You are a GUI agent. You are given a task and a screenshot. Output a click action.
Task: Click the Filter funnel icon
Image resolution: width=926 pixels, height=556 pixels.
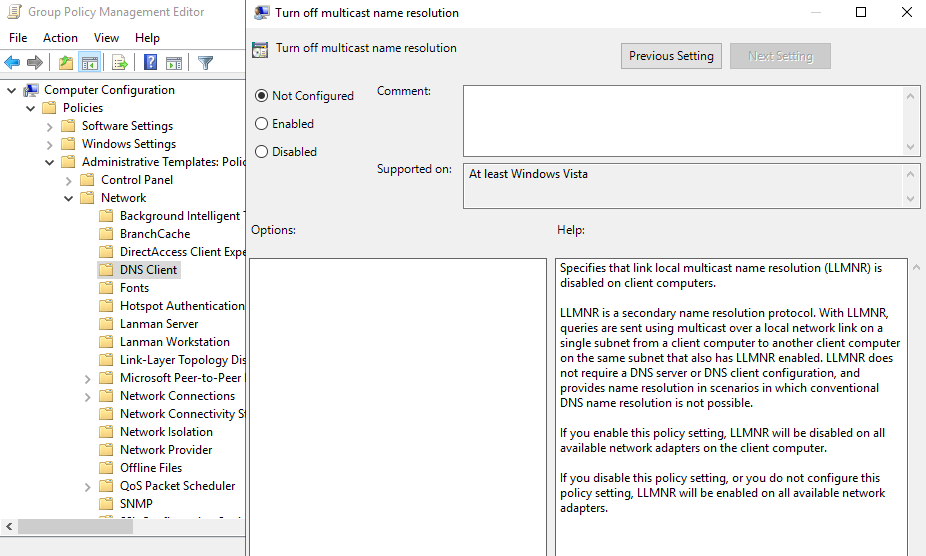click(205, 63)
